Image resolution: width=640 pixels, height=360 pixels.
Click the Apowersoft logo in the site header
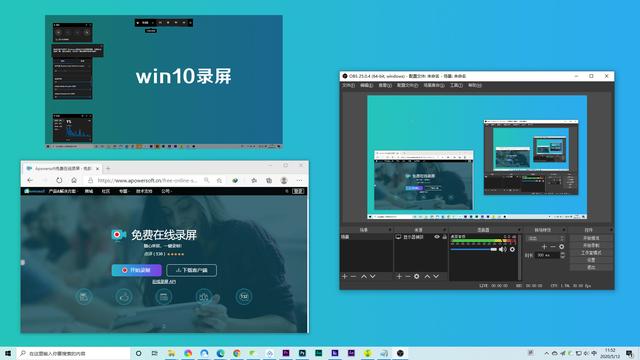34,191
